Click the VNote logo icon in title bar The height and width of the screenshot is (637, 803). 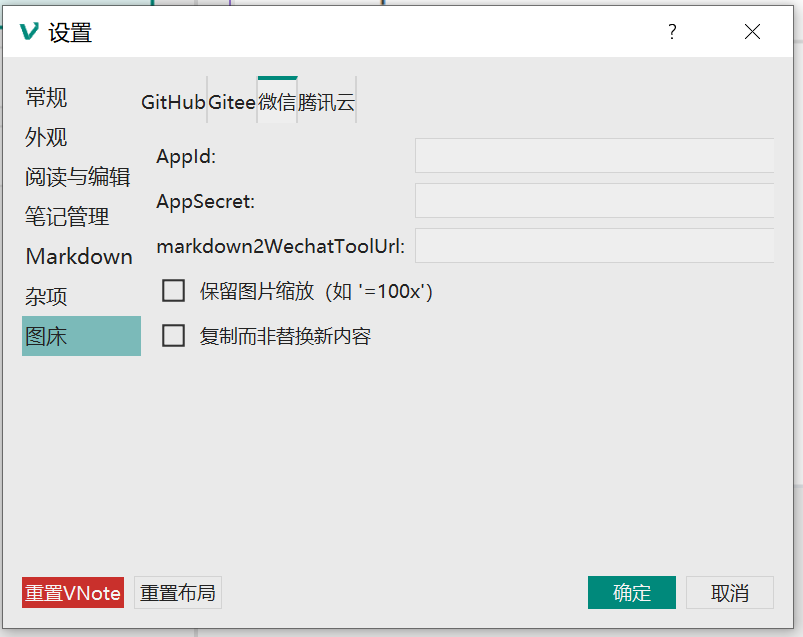pyautogui.click(x=29, y=32)
